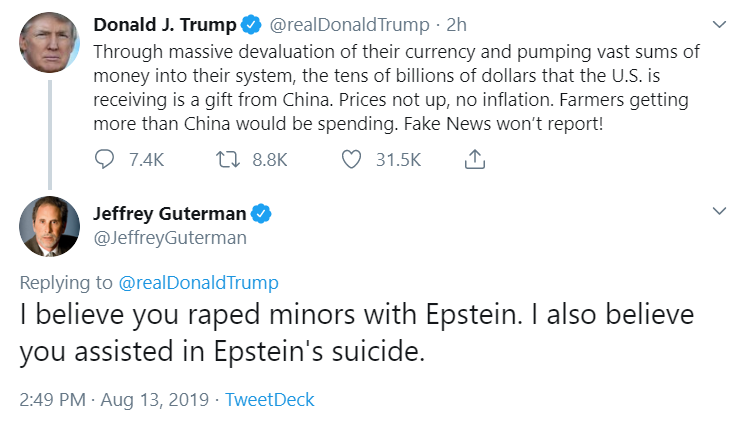Click the 31.5K likes count
747x424 pixels.
point(398,160)
